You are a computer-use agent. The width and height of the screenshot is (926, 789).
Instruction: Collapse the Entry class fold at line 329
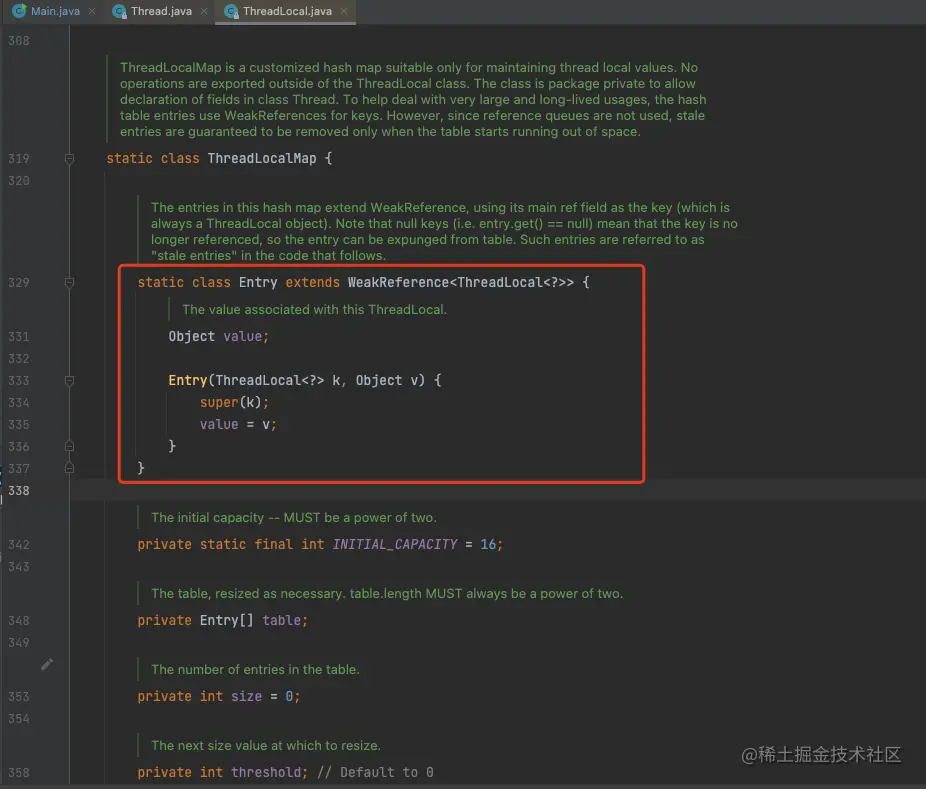tap(69, 282)
